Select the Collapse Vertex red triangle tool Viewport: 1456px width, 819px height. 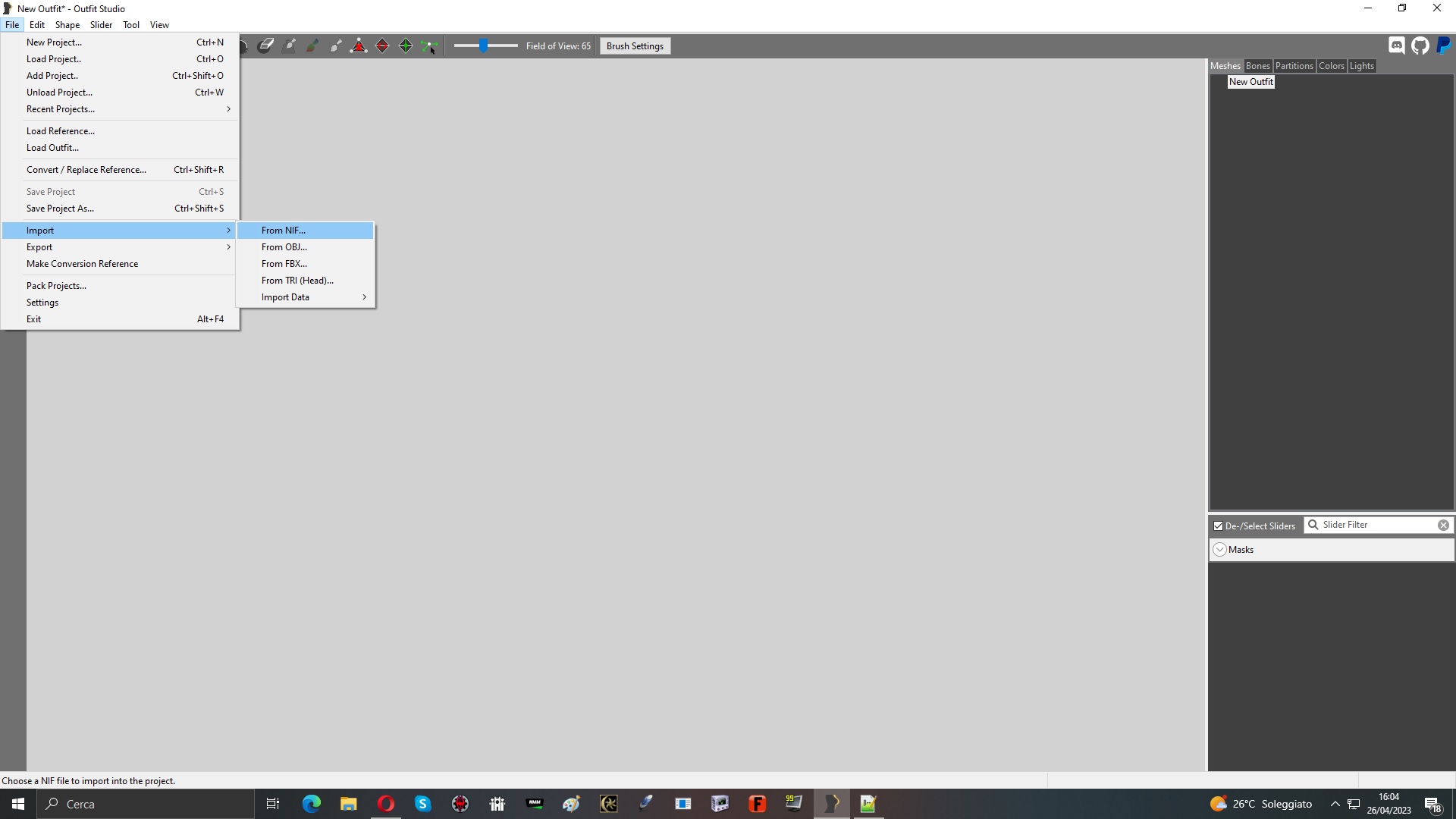point(359,46)
